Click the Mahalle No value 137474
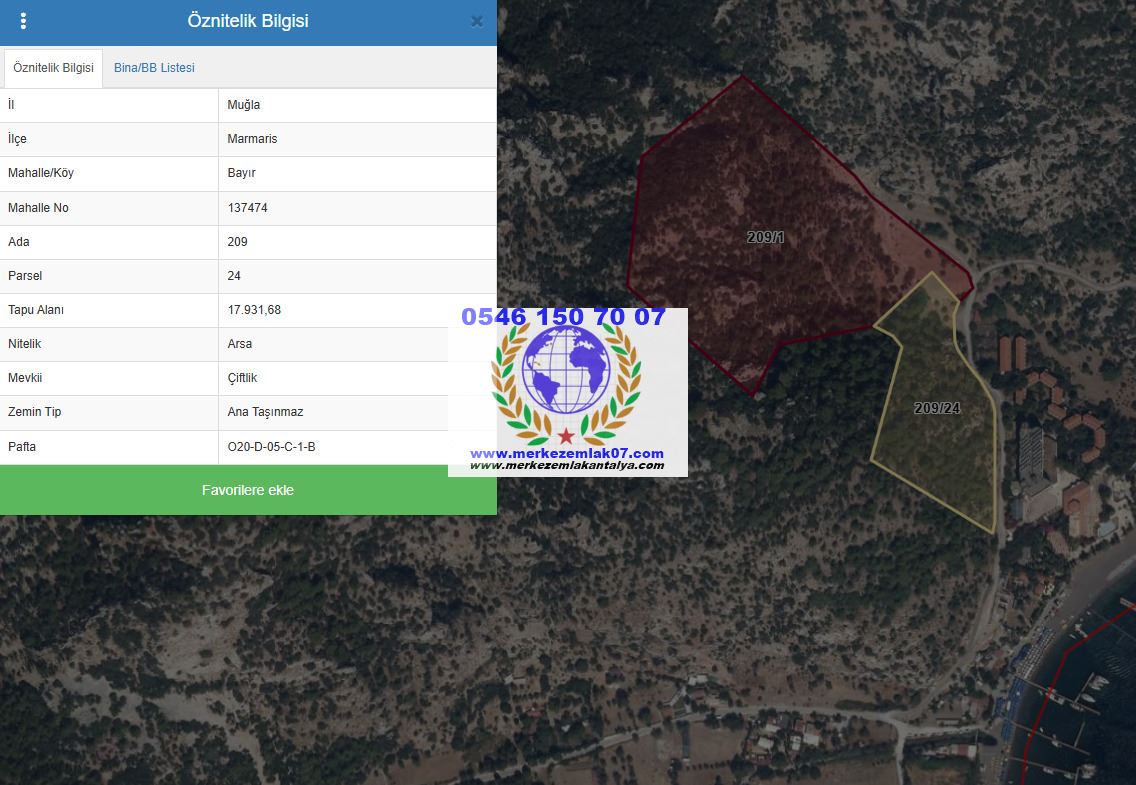This screenshot has width=1136, height=785. click(247, 208)
